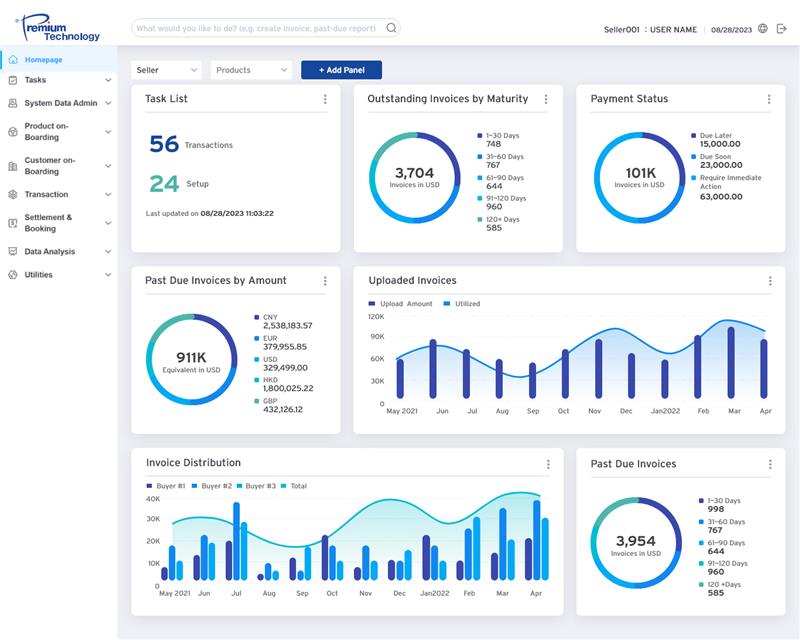This screenshot has height=640, width=800.
Task: Open Outstanding Invoices by Maturity options menu
Action: pos(546,99)
